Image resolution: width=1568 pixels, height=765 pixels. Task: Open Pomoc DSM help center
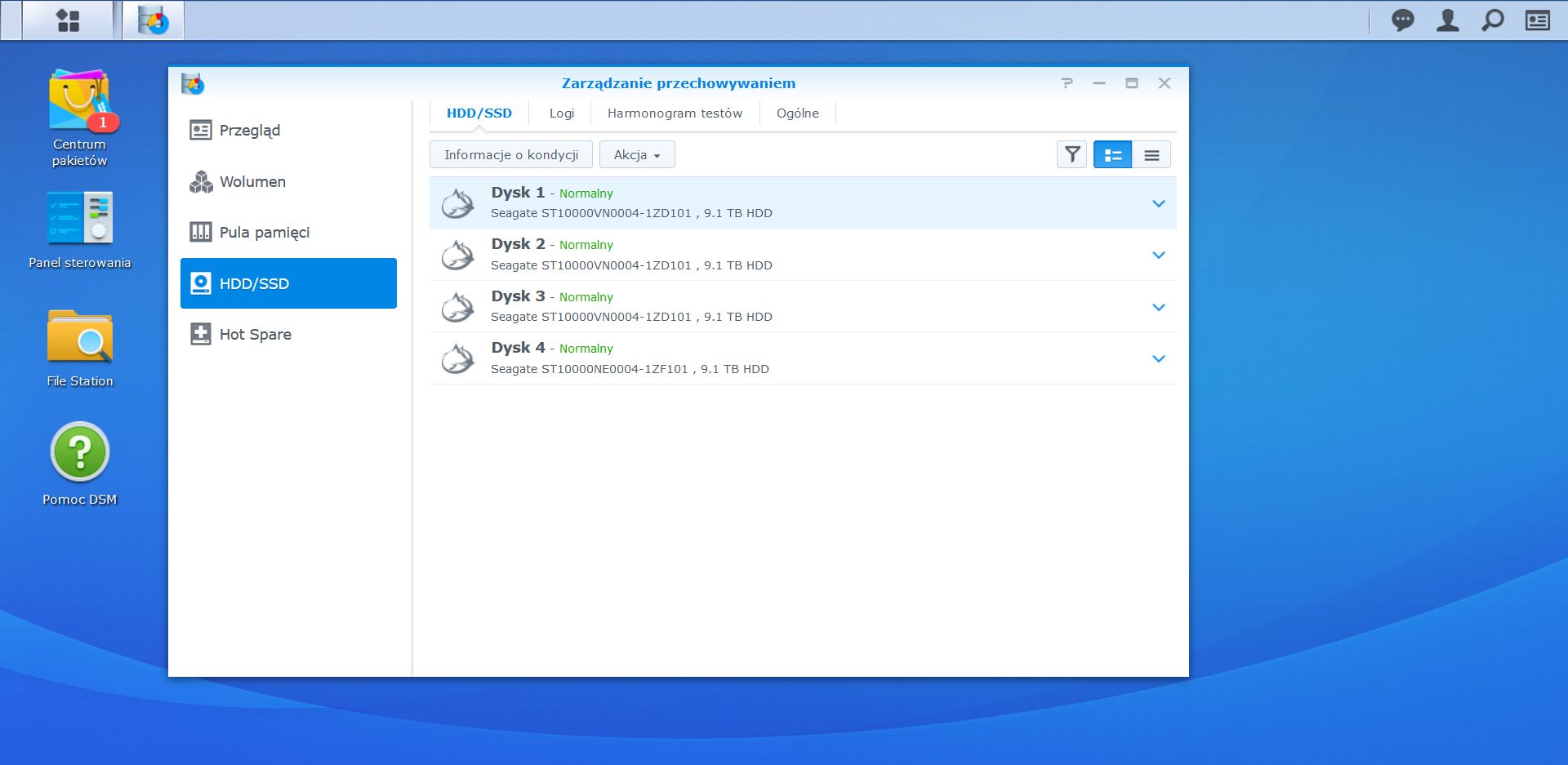79,451
